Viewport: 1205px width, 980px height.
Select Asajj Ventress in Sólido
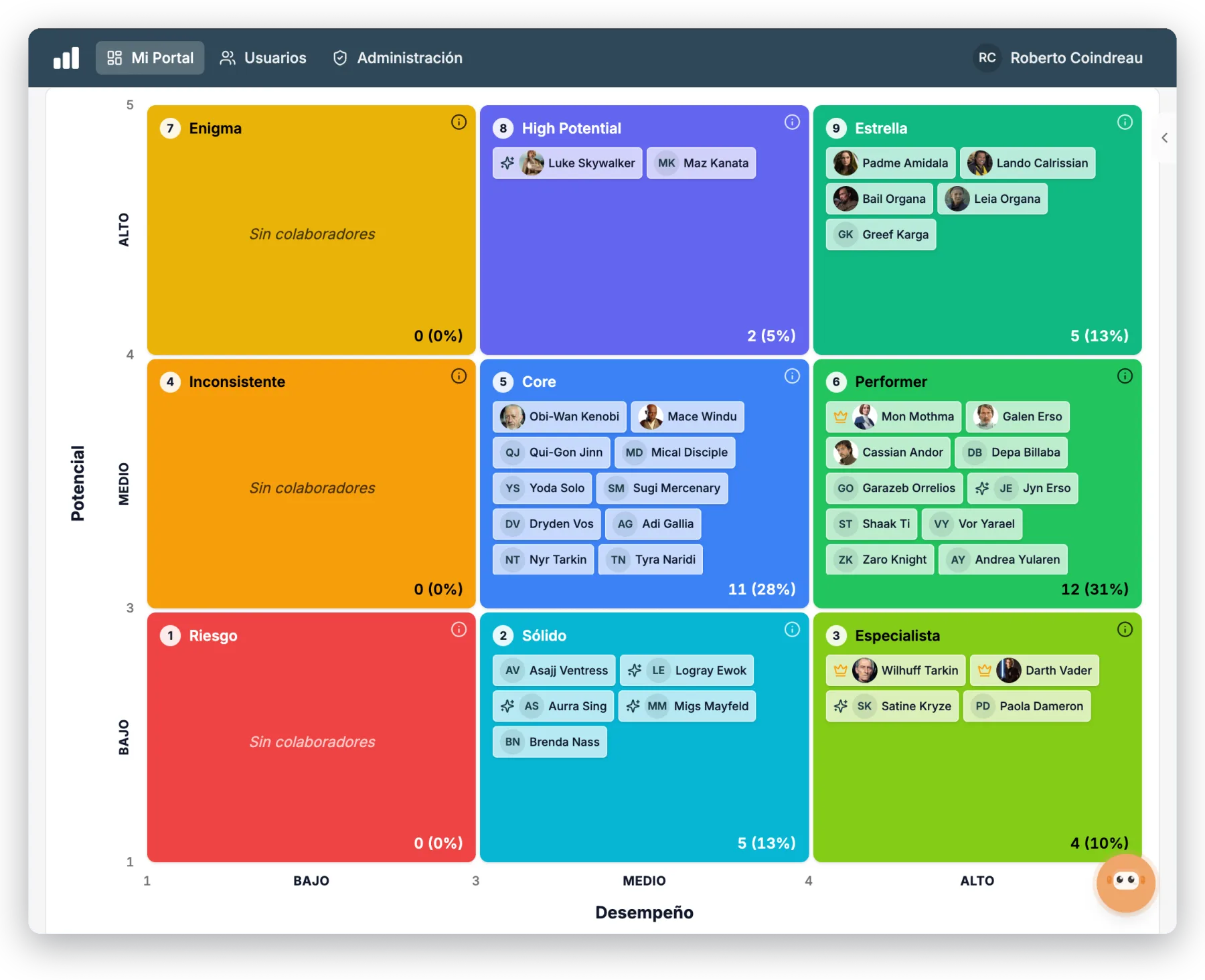click(x=554, y=670)
